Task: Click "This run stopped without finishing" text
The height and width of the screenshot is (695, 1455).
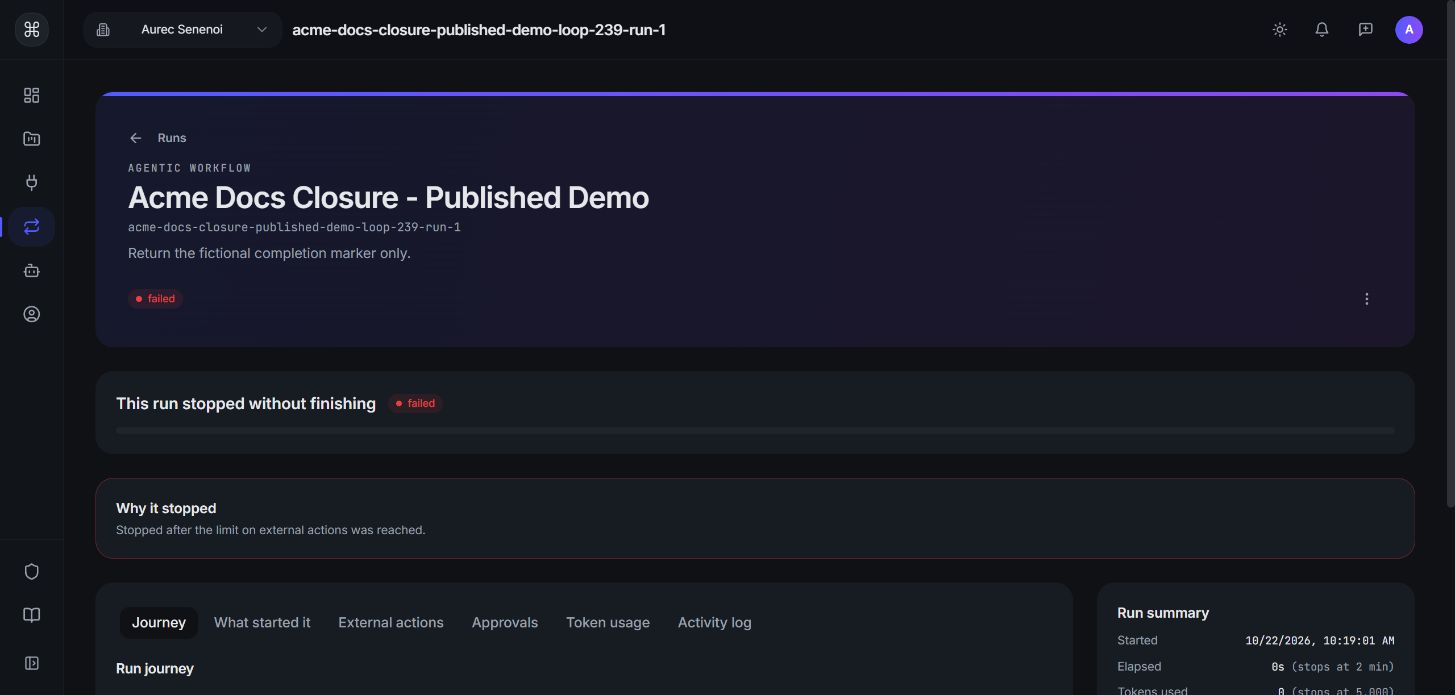Action: coord(246,403)
